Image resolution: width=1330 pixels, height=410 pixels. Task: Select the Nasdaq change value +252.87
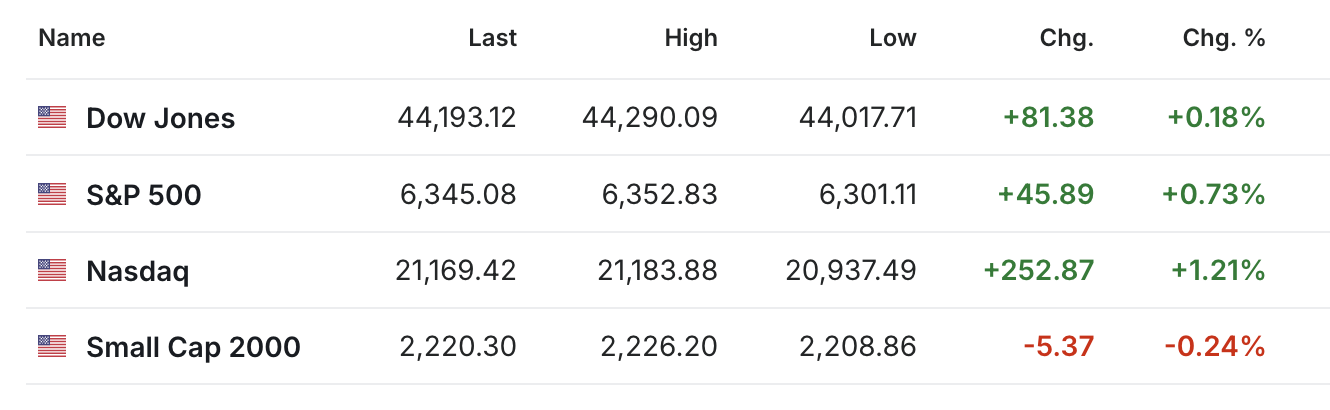click(x=1039, y=271)
